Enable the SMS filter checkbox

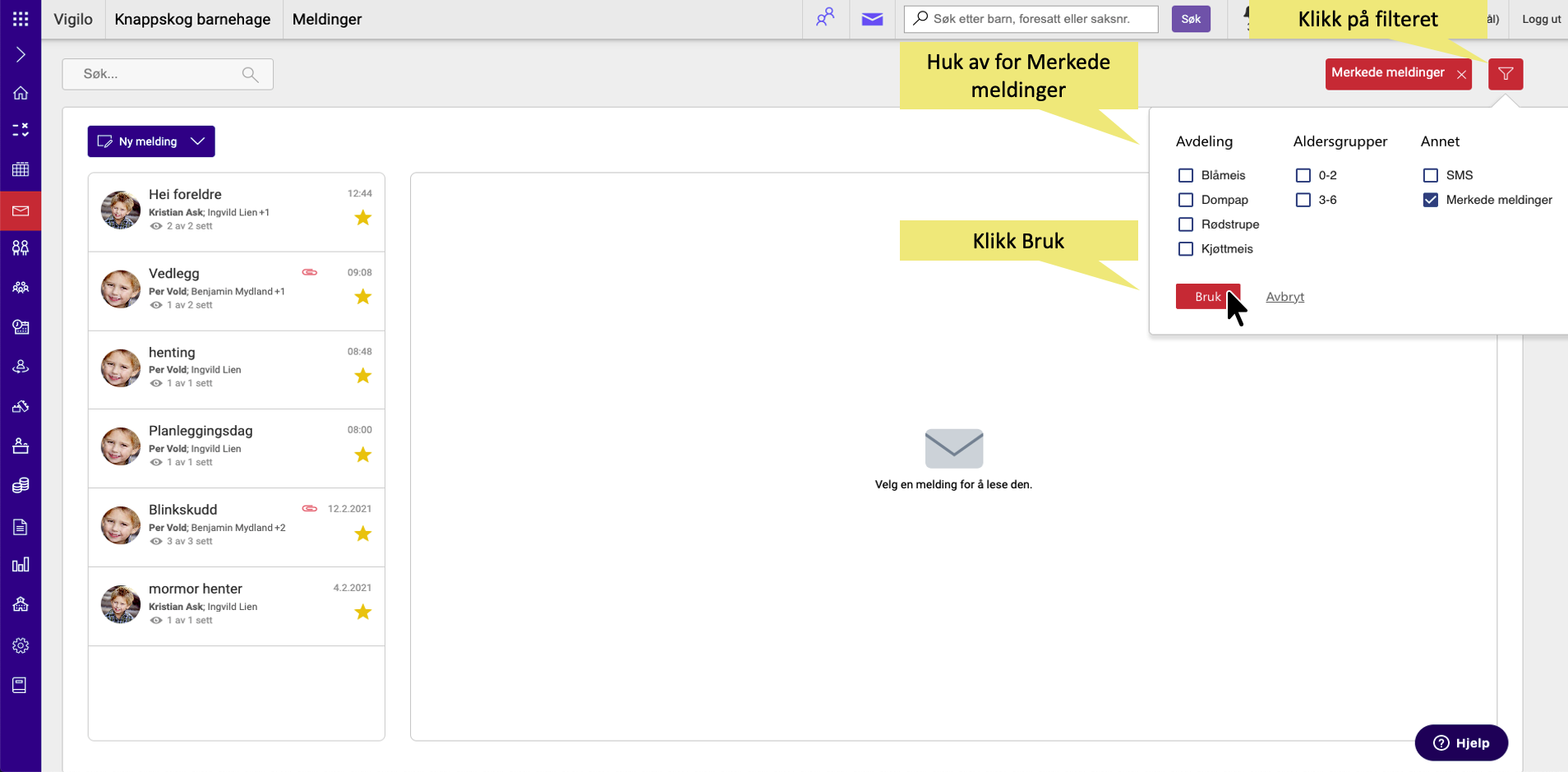[x=1430, y=175]
